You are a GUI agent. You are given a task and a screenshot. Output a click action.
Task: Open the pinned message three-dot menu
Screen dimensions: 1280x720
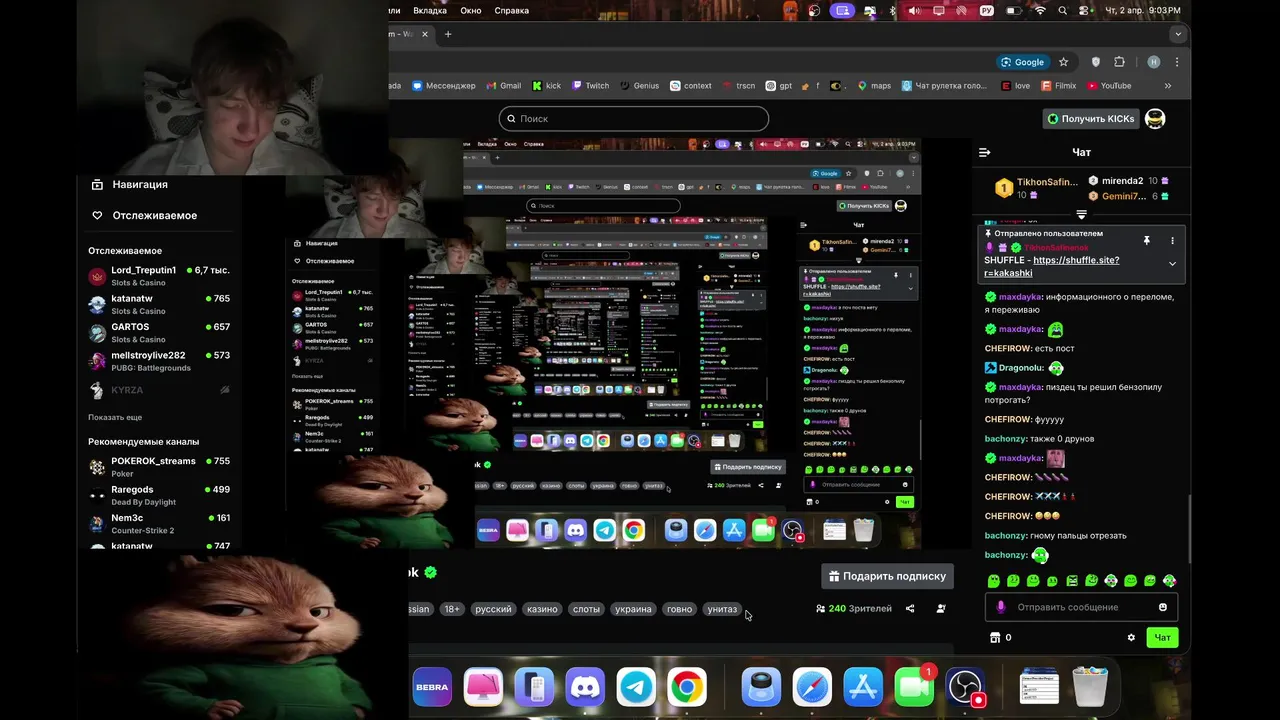[x=1172, y=241]
